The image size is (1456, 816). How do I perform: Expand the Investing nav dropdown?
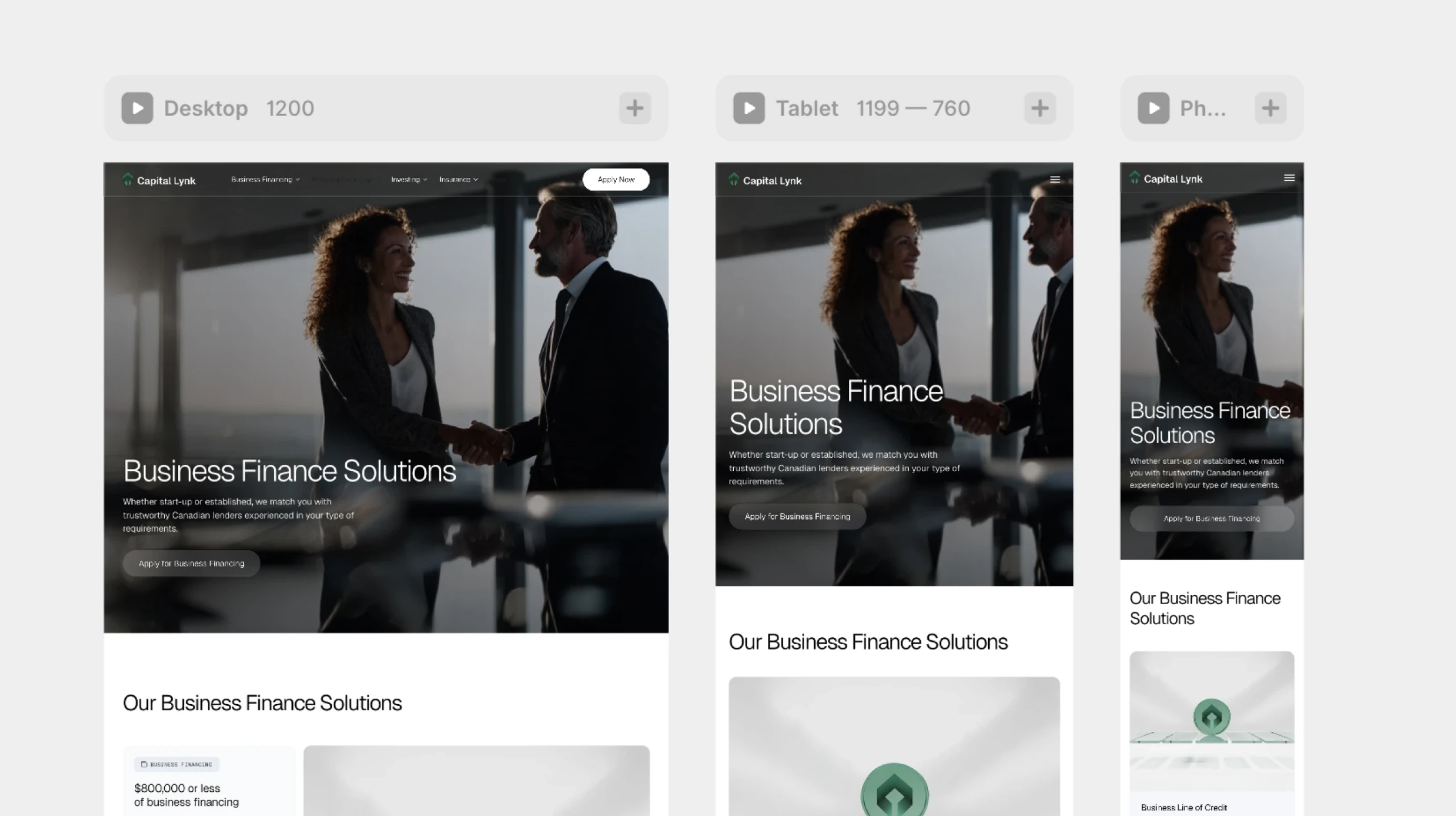point(409,179)
